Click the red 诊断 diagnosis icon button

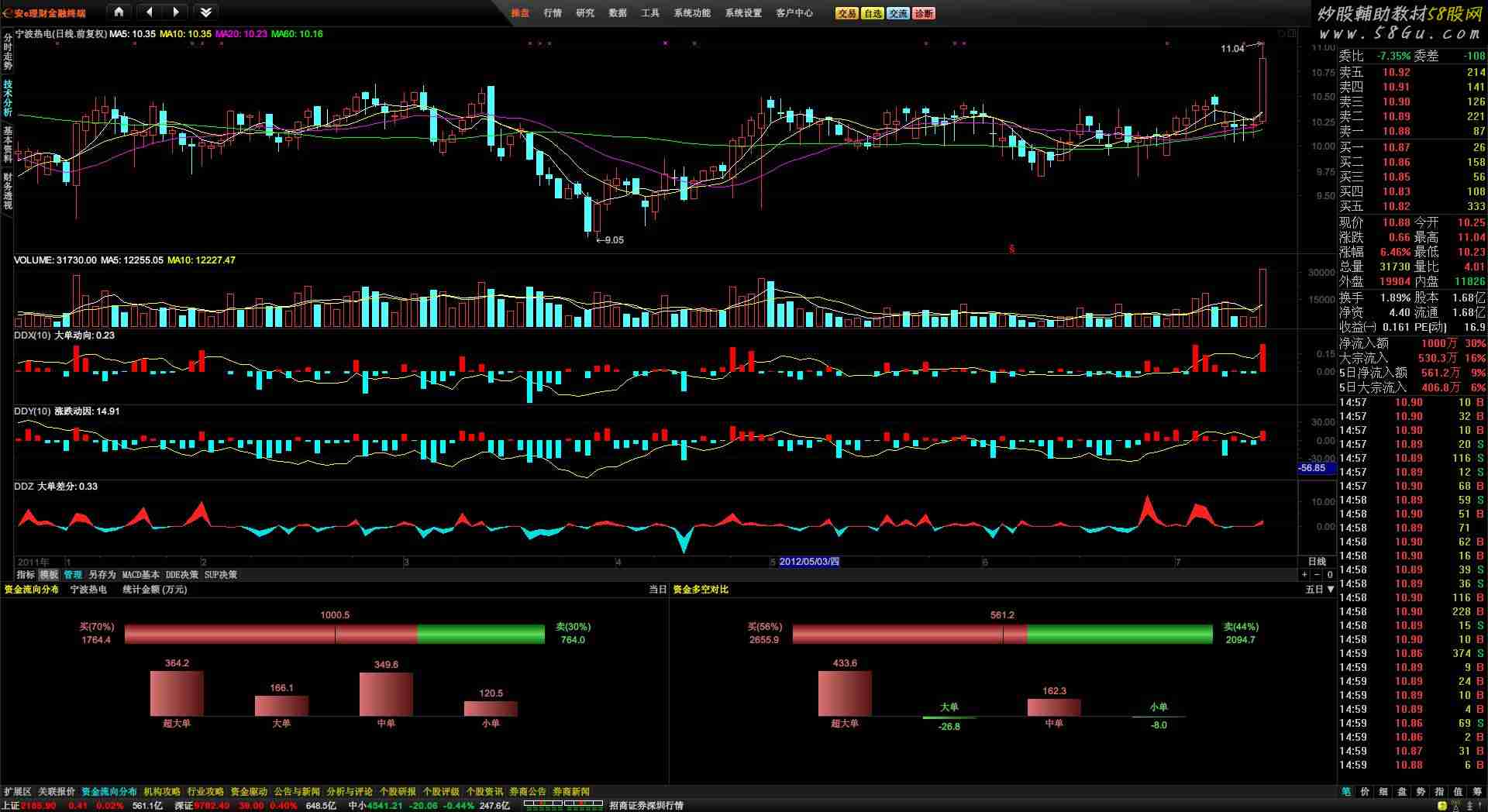tap(924, 13)
